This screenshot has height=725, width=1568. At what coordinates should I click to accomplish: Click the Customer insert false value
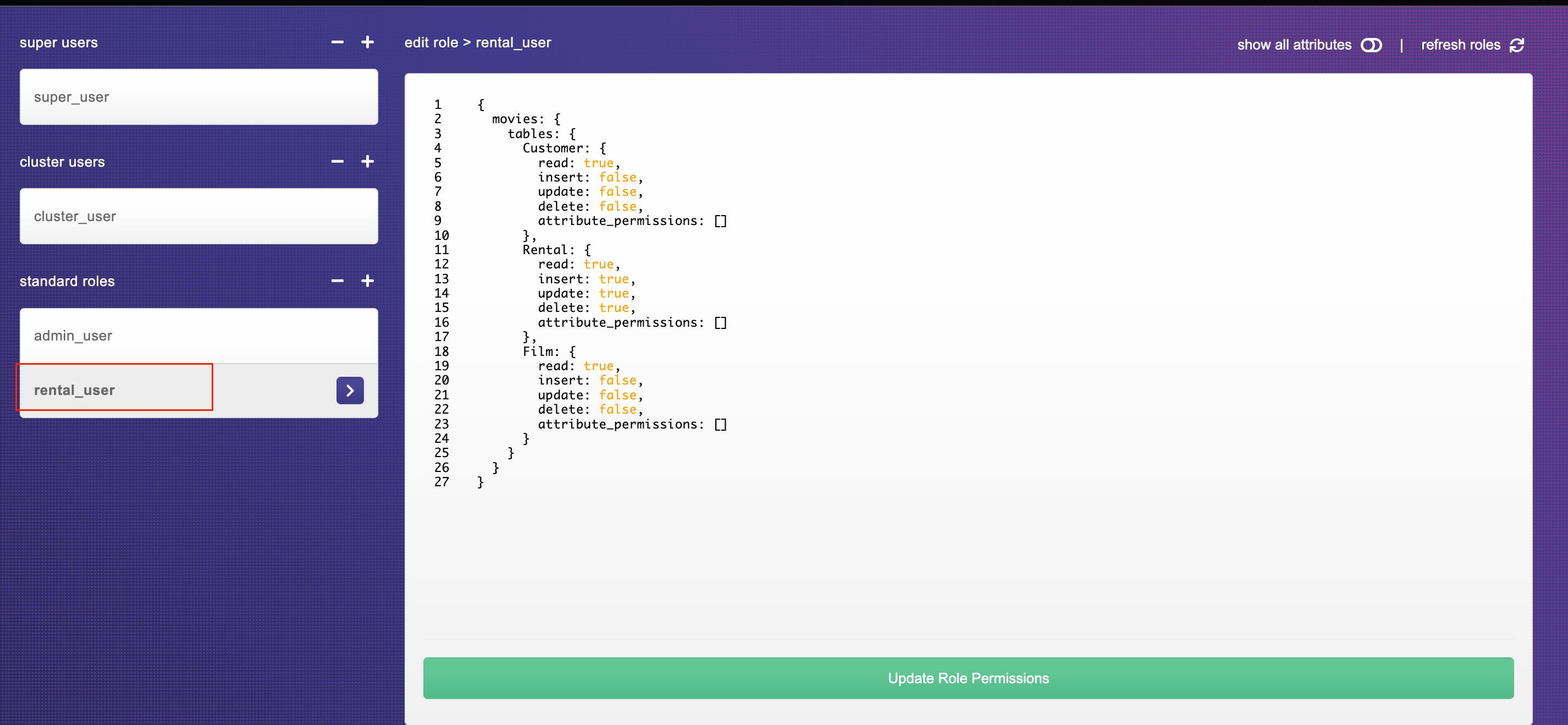coord(617,177)
